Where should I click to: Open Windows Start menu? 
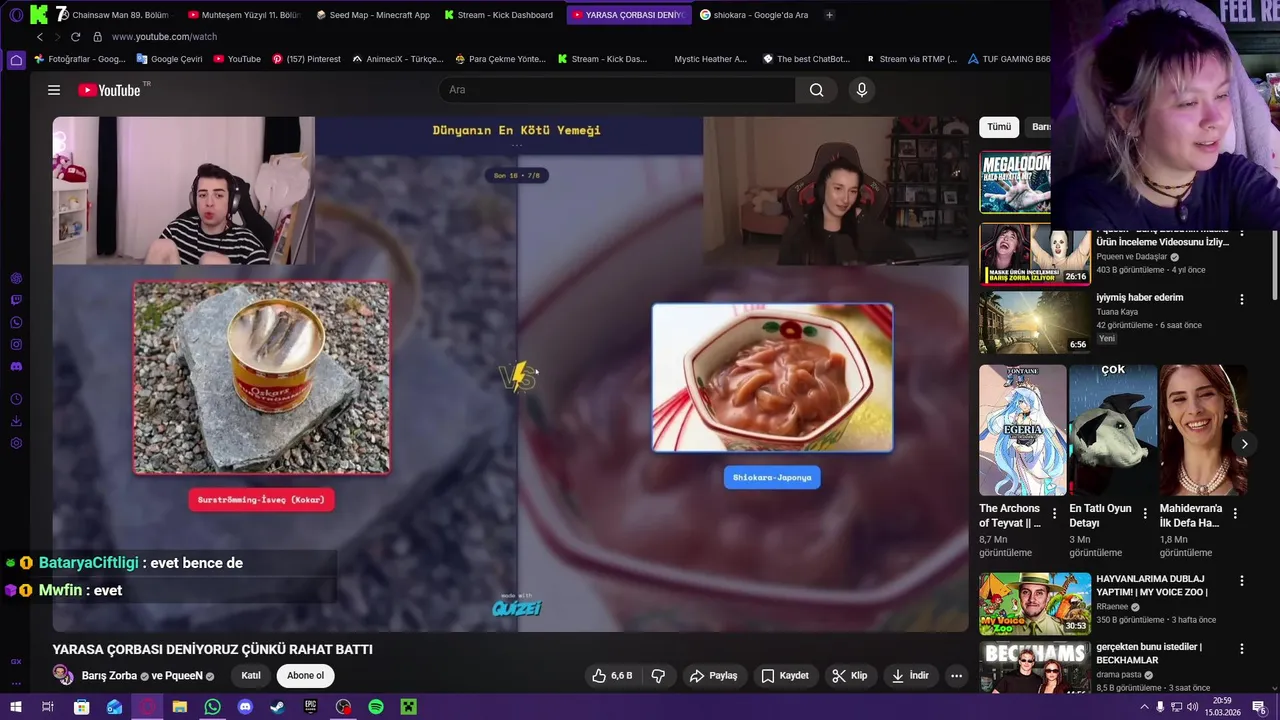pyautogui.click(x=15, y=707)
